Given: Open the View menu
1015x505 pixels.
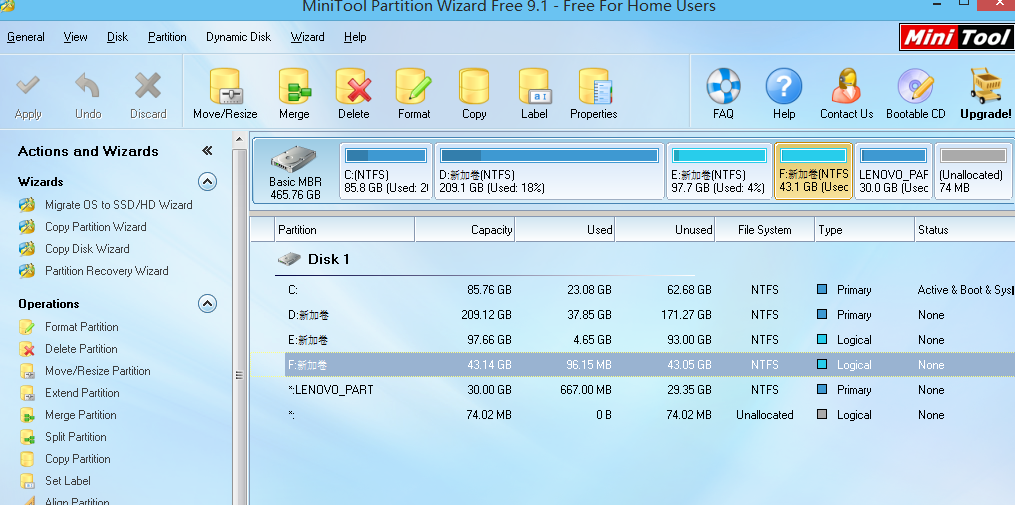Looking at the screenshot, I should click(76, 37).
